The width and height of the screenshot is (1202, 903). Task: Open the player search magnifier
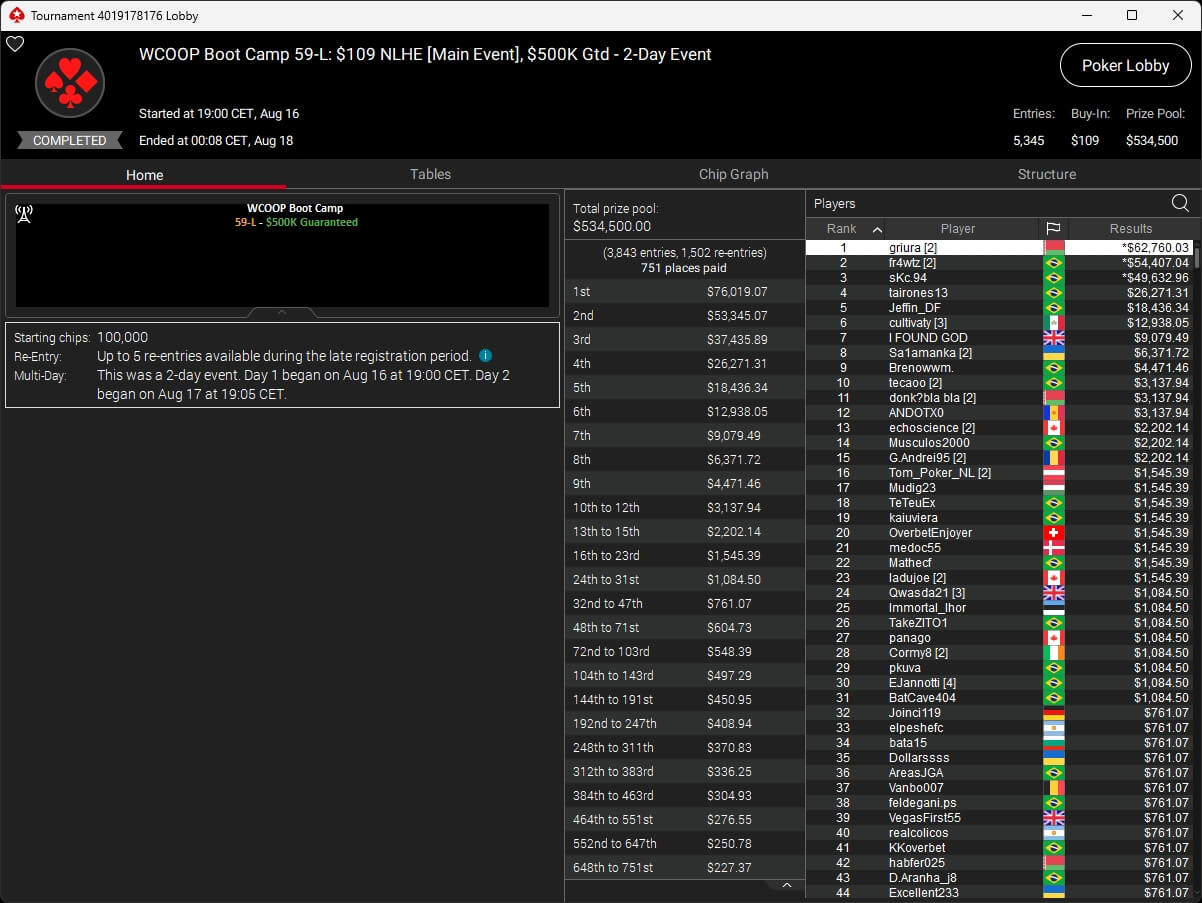click(x=1180, y=204)
